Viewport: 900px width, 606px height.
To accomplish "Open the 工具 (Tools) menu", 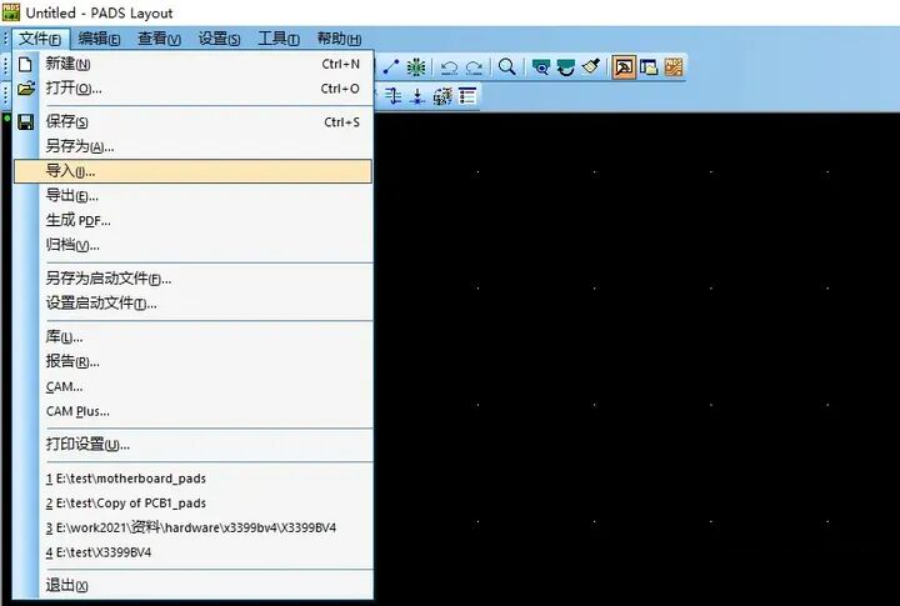I will (278, 39).
